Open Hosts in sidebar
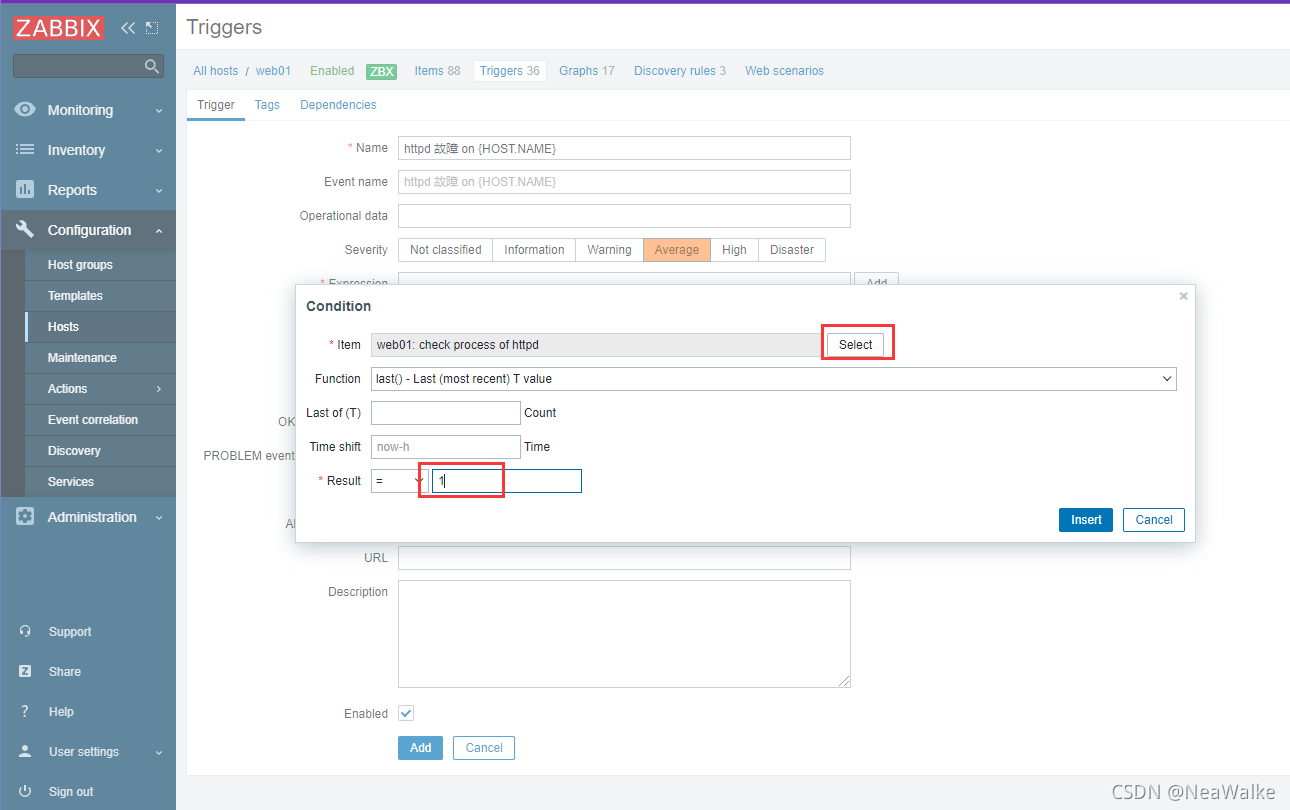1290x810 pixels. [100, 327]
